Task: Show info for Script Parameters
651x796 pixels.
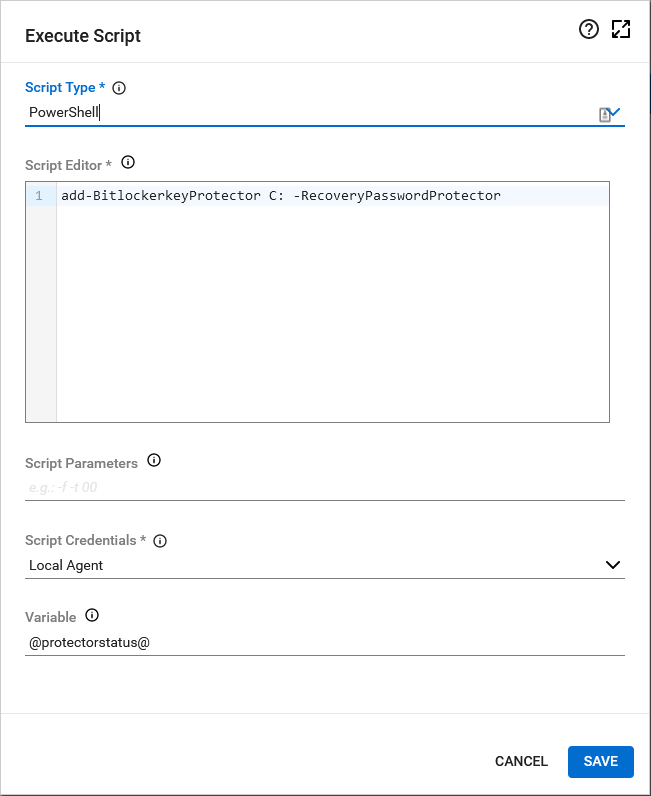Action: tap(154, 461)
